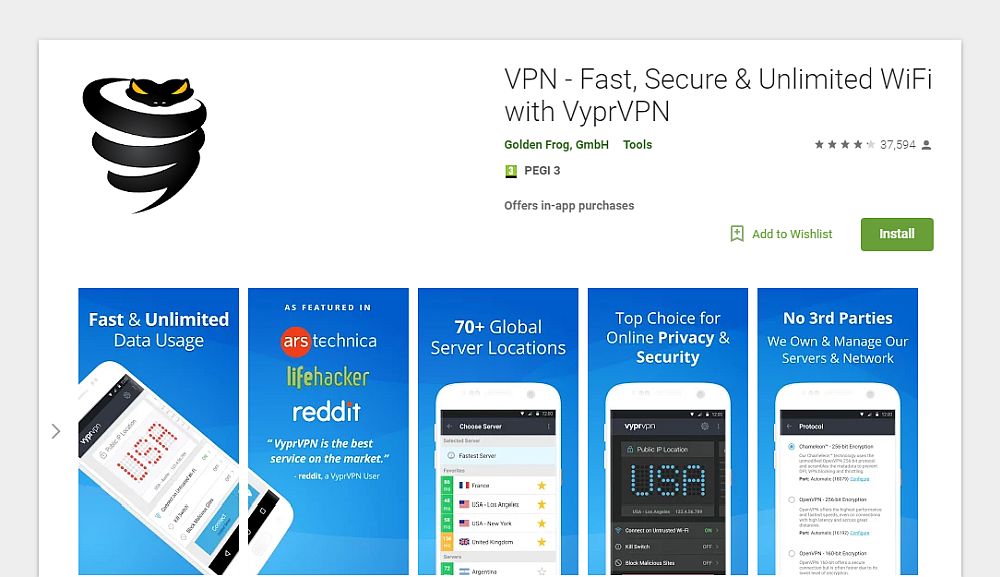Click the person icon beside the ratings count

click(x=927, y=145)
